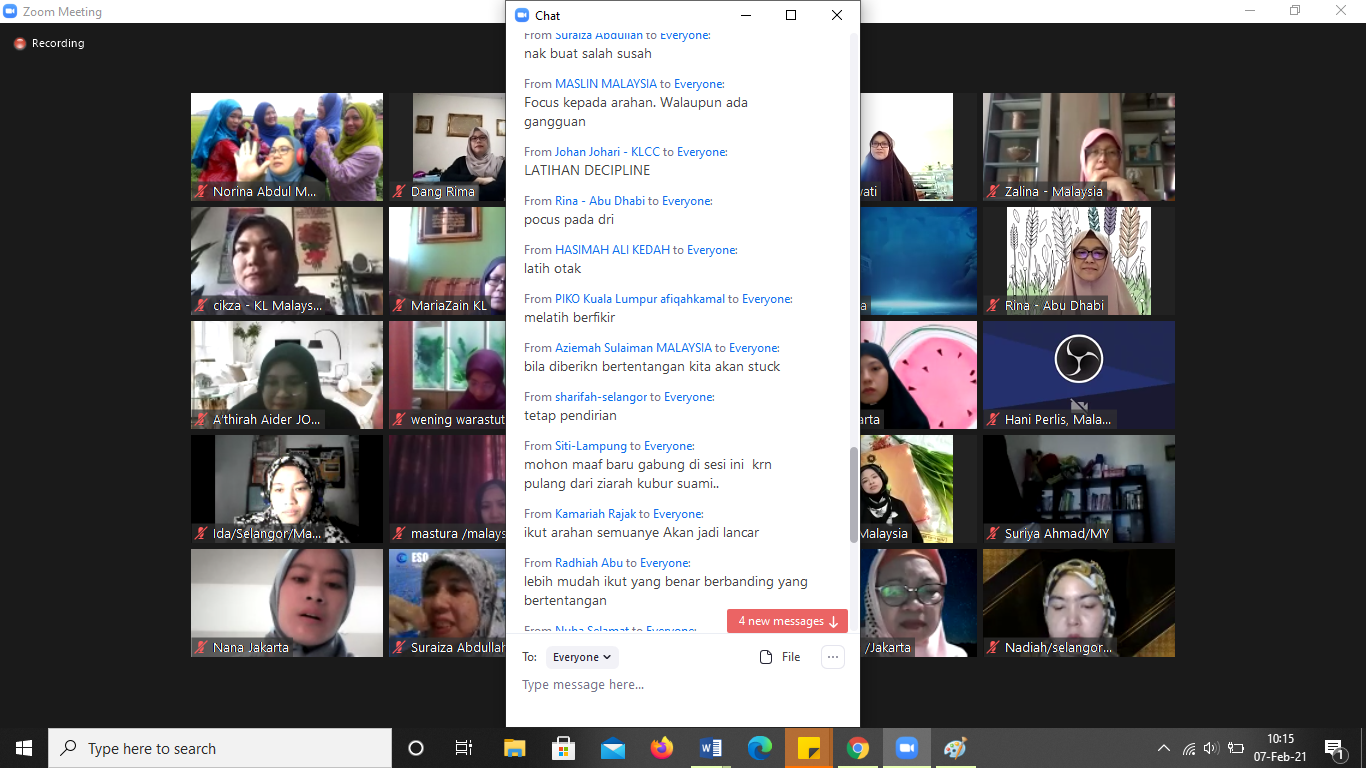Click the Sticky Notes taskbar icon

pos(808,748)
